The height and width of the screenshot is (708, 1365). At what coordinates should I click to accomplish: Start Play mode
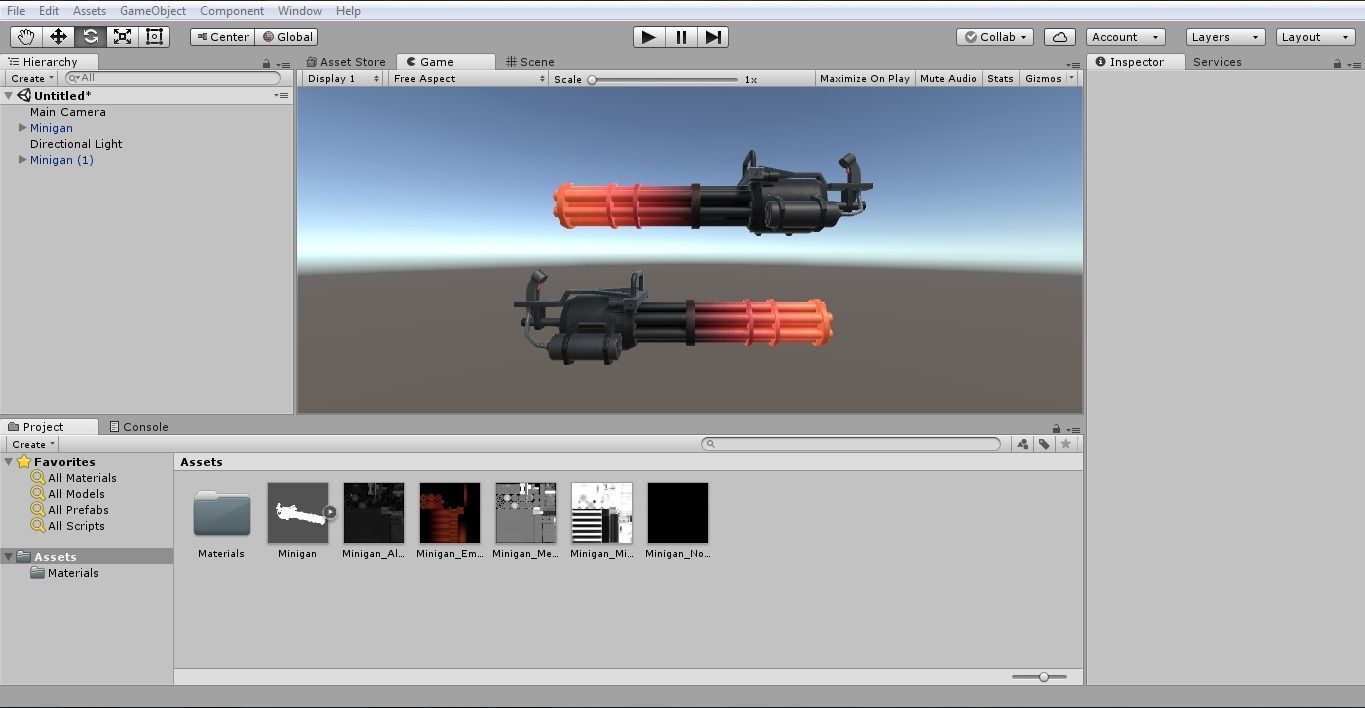649,37
